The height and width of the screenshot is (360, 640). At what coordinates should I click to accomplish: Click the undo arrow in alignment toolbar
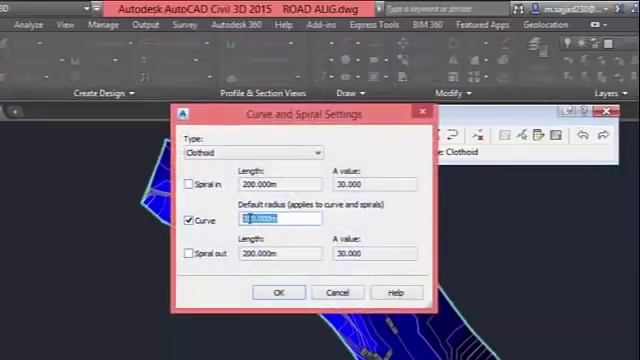(x=583, y=135)
